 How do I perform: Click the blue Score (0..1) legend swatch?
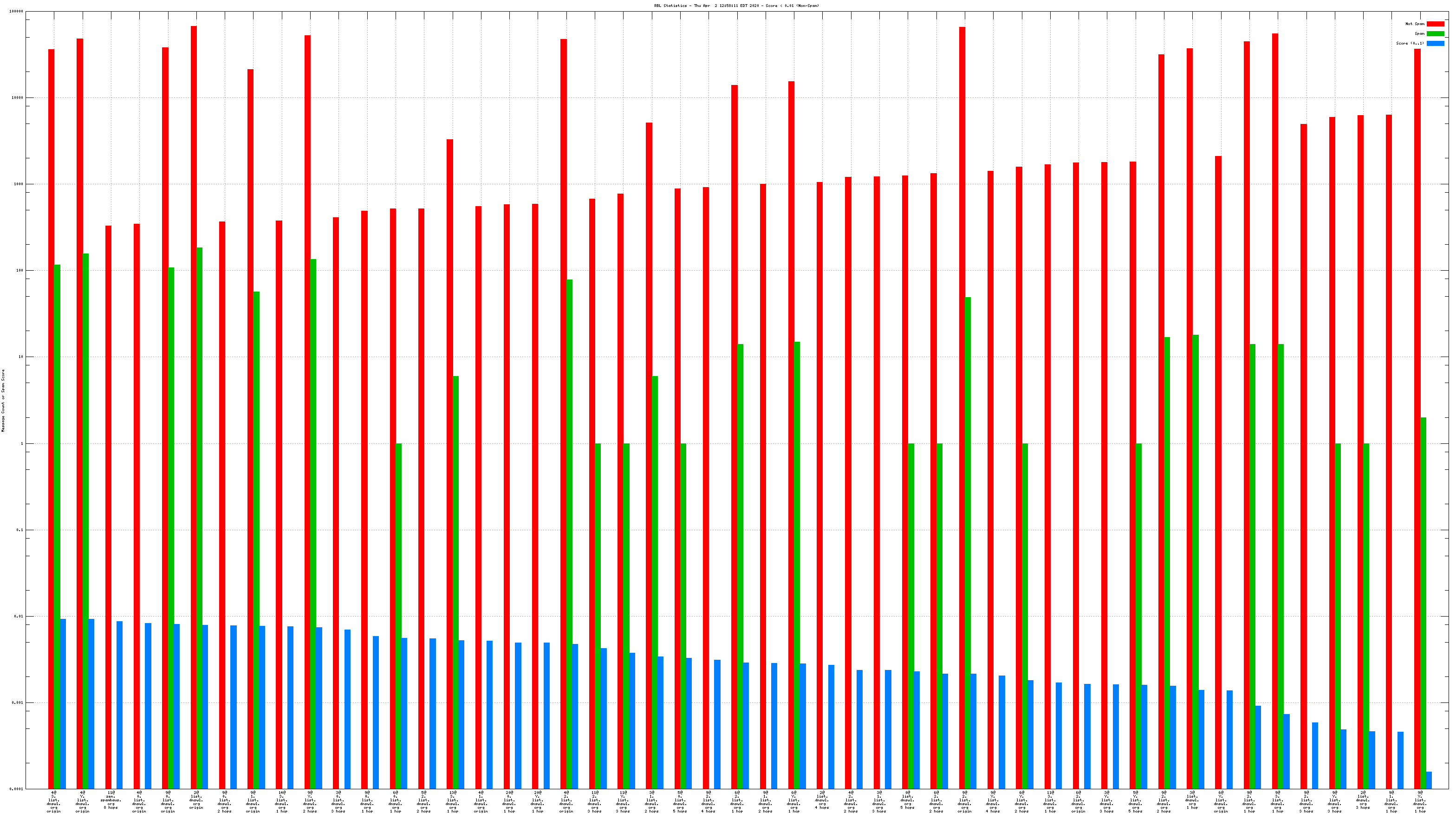1435,43
